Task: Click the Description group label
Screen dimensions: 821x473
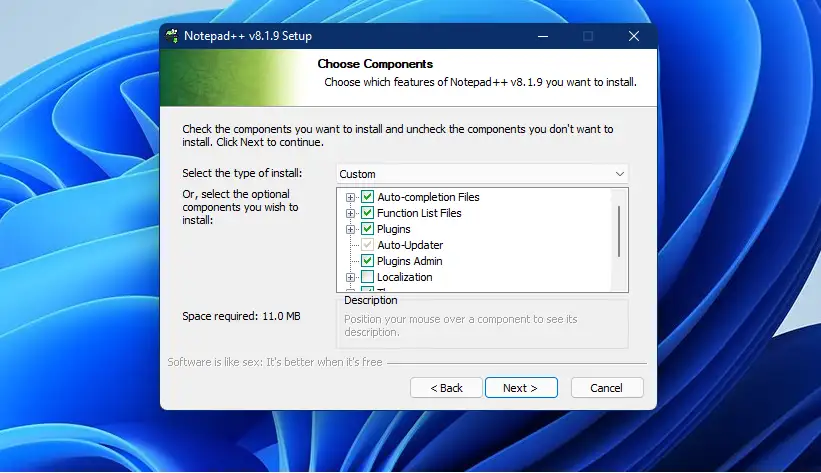Action: (371, 300)
